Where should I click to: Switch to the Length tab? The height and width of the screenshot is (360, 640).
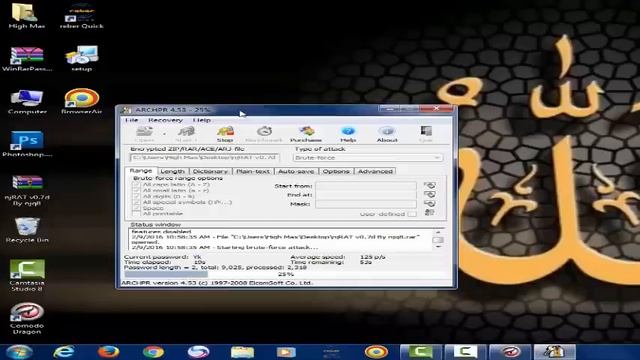pyautogui.click(x=173, y=171)
